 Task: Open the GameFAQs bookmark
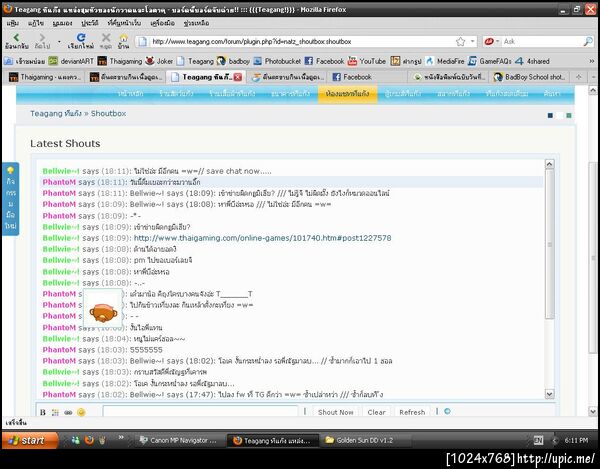490,61
